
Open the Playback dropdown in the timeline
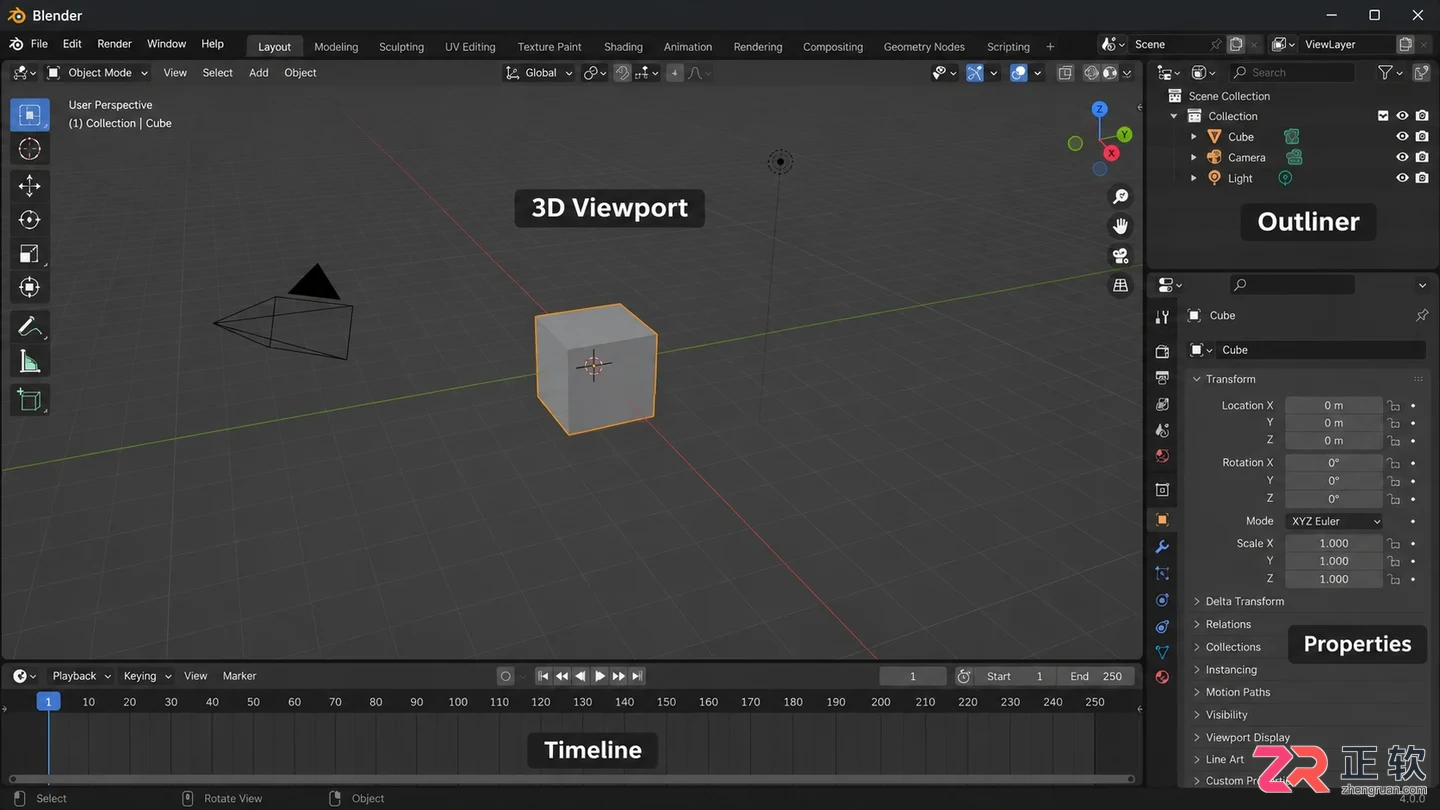(81, 676)
